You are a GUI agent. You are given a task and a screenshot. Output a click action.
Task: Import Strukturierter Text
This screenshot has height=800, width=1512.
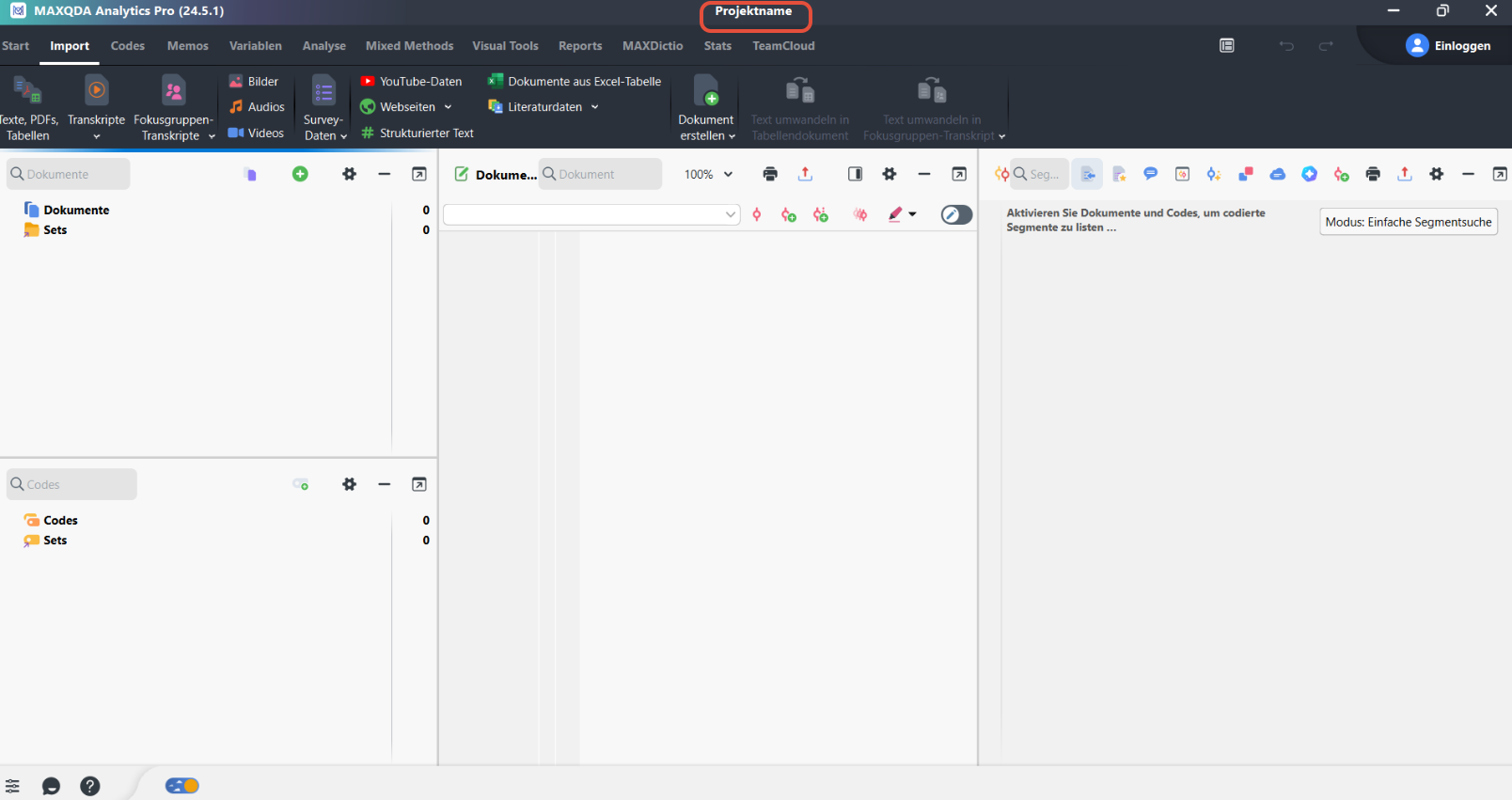[417, 133]
